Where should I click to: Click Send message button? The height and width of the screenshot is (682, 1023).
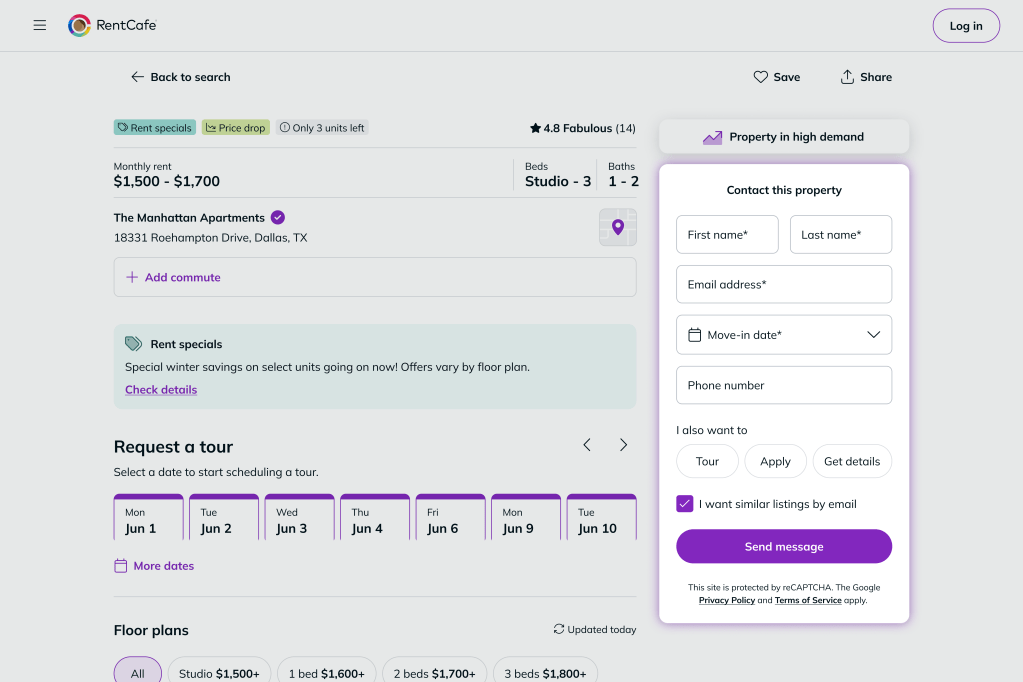pyautogui.click(x=784, y=546)
